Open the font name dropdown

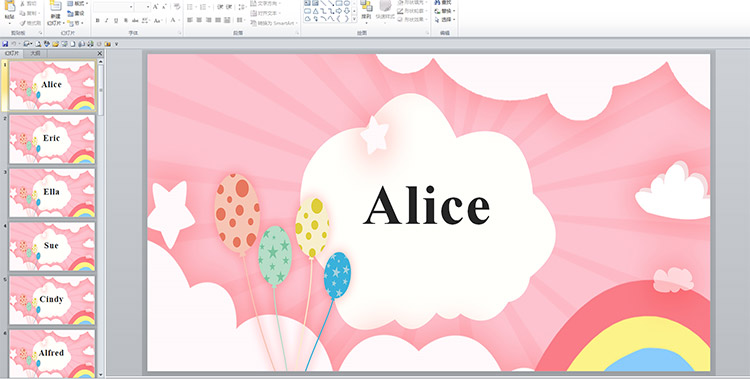tap(131, 7)
